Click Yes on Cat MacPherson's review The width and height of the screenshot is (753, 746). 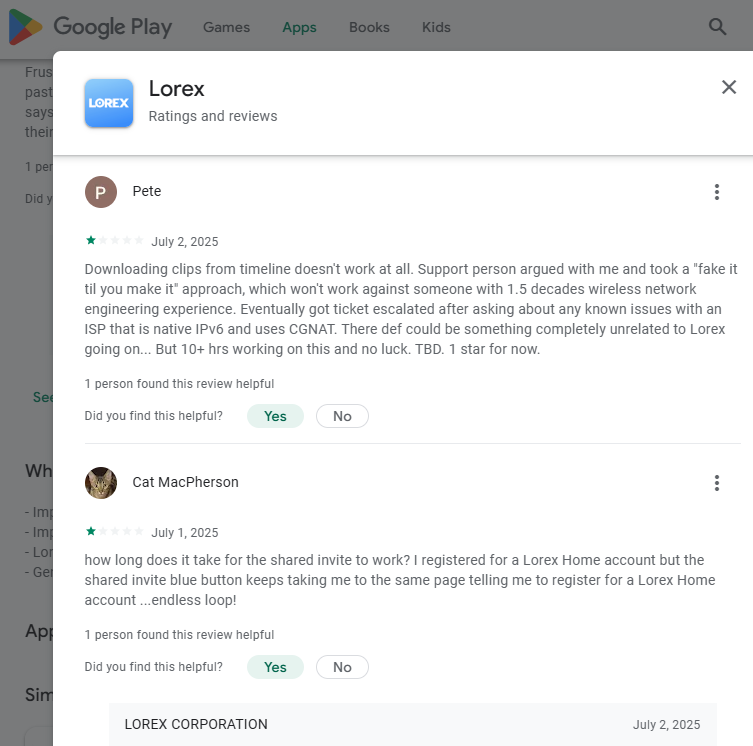(x=275, y=667)
